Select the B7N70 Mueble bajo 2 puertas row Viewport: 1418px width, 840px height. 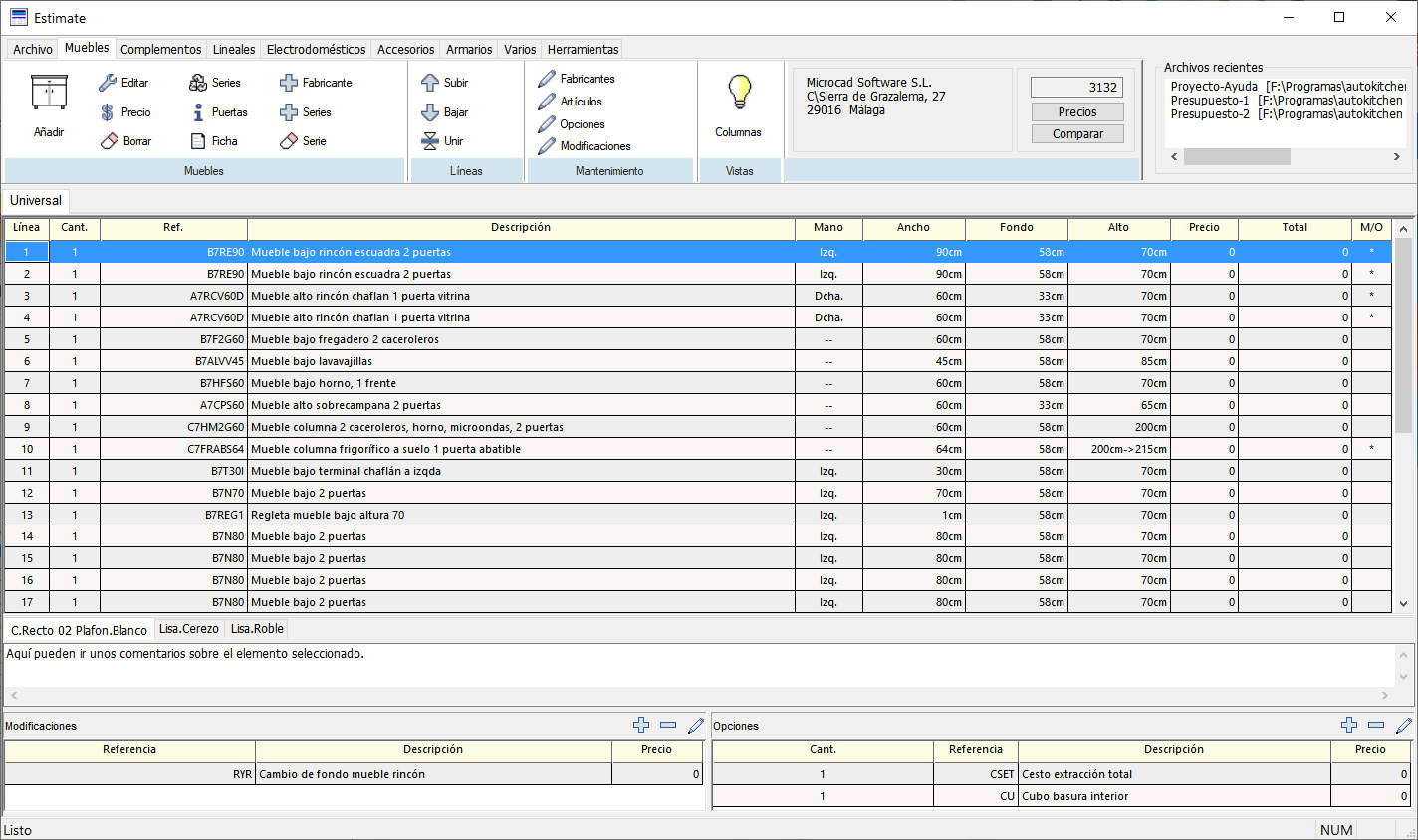[x=698, y=493]
